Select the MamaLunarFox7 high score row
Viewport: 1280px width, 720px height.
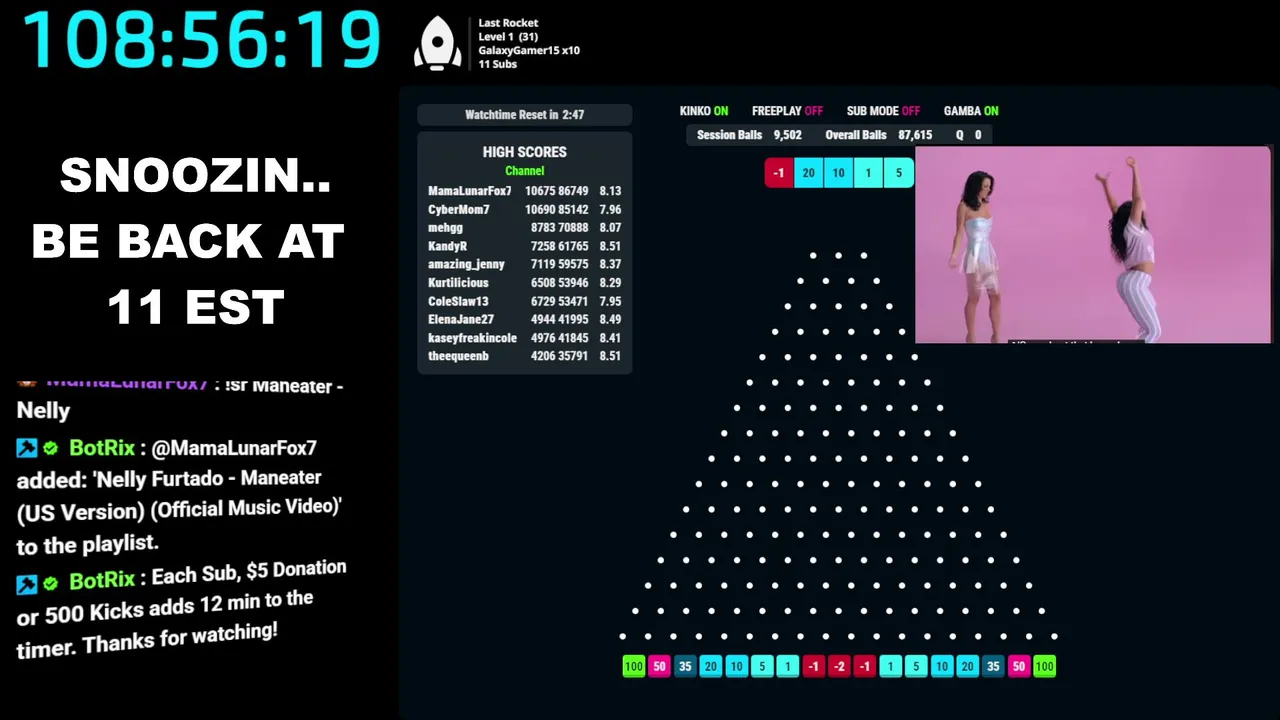point(524,191)
